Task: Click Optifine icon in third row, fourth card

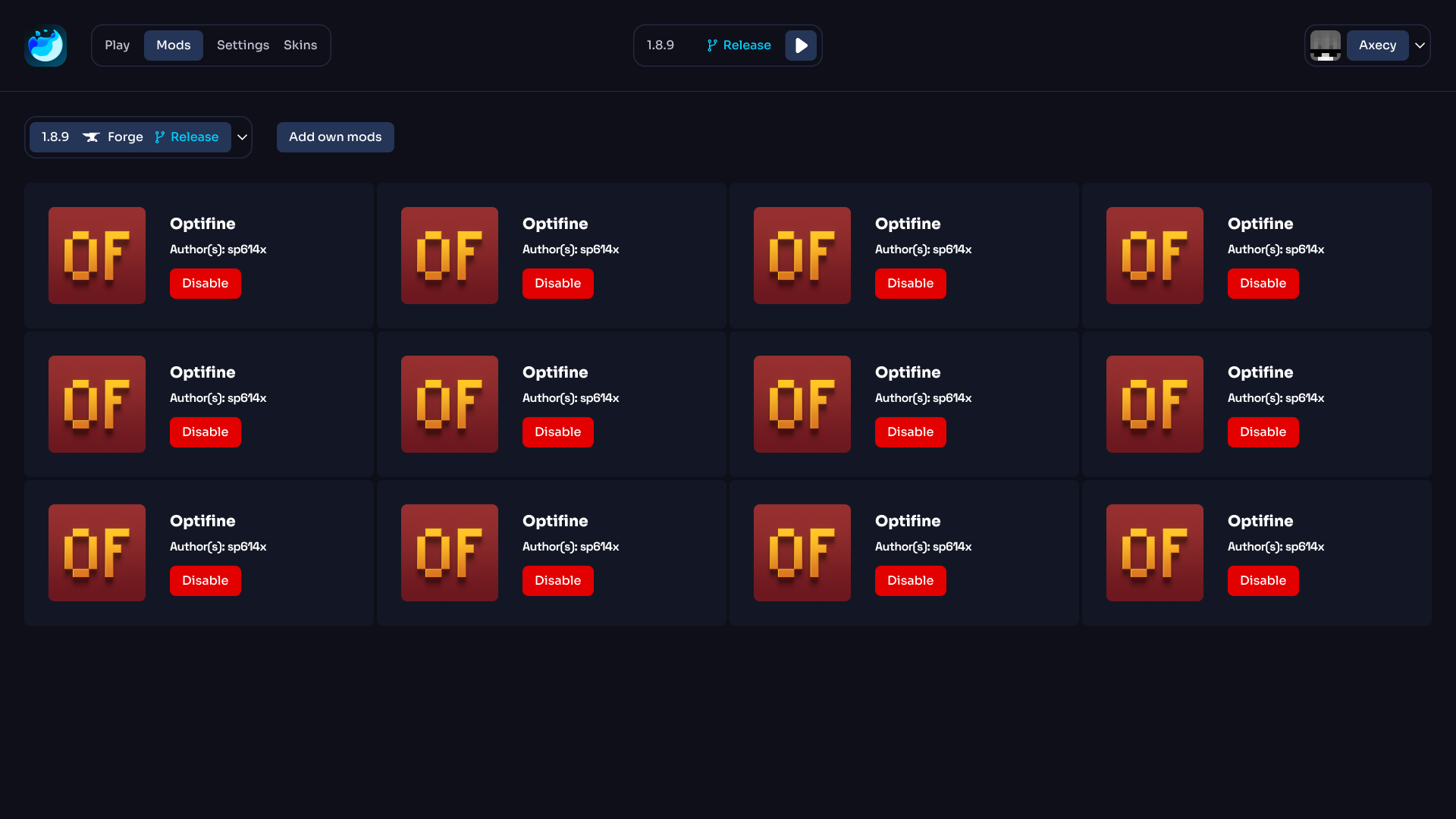Action: (x=1155, y=553)
